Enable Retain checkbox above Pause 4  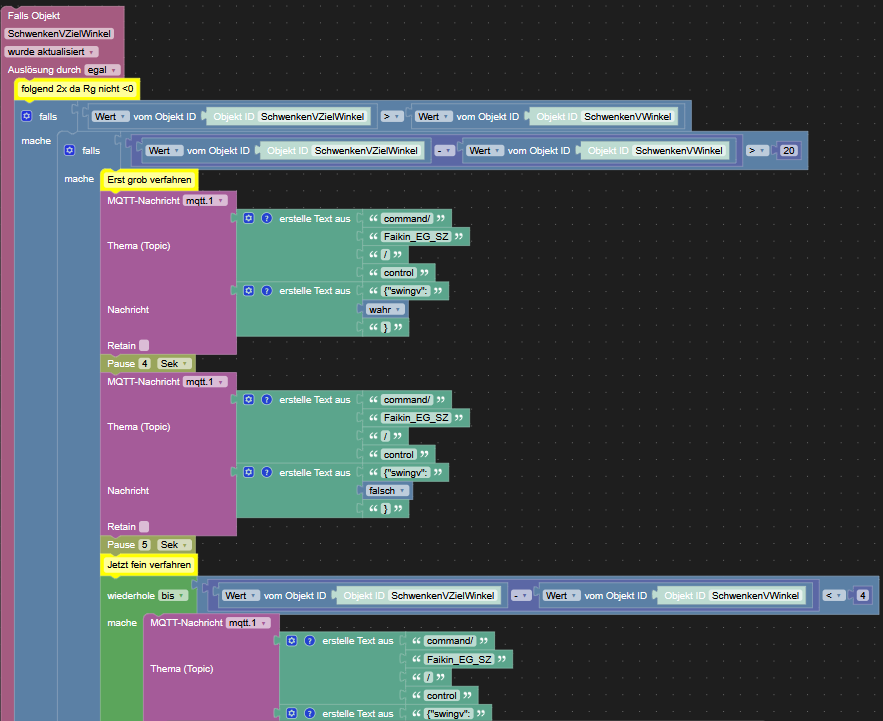pos(144,345)
